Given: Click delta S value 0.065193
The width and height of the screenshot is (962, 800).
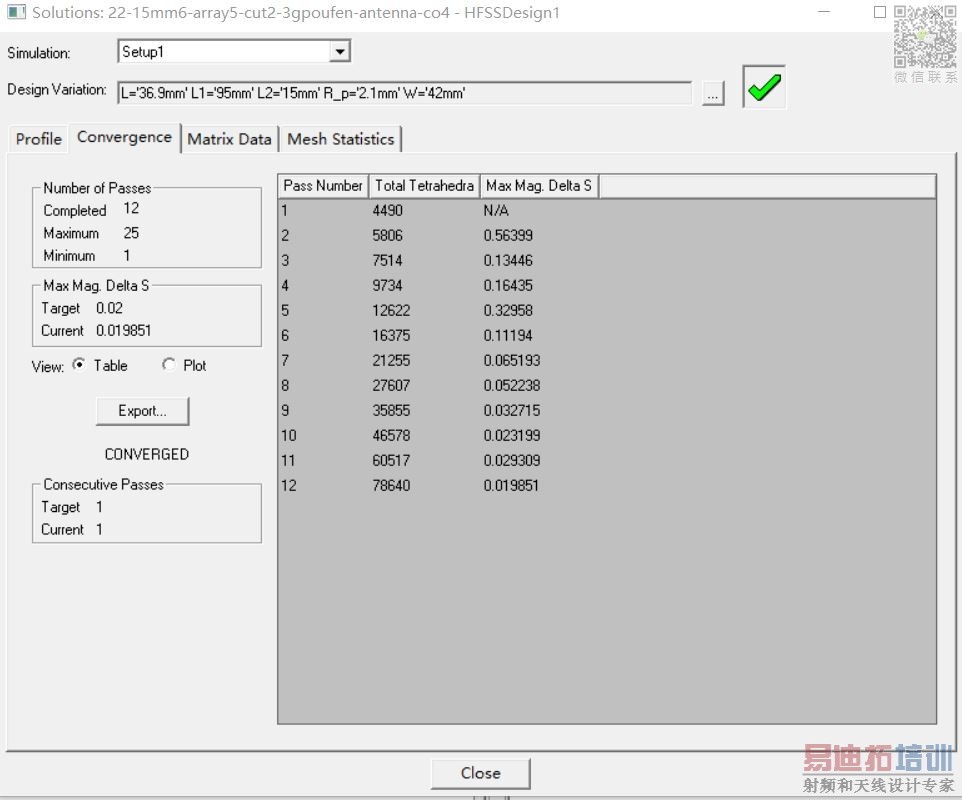Looking at the screenshot, I should tap(512, 361).
